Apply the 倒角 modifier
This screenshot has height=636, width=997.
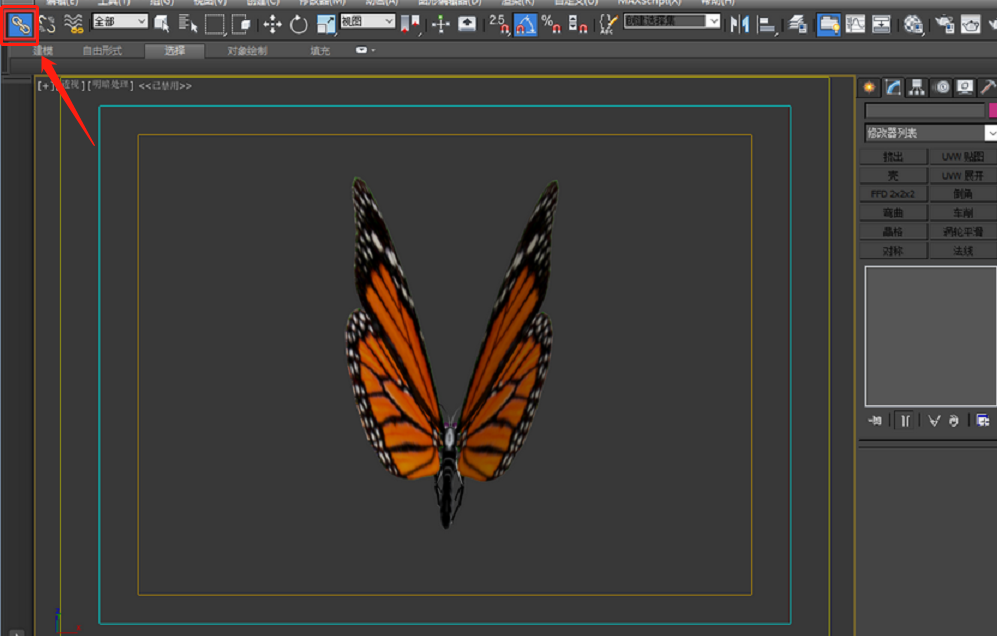(x=963, y=194)
